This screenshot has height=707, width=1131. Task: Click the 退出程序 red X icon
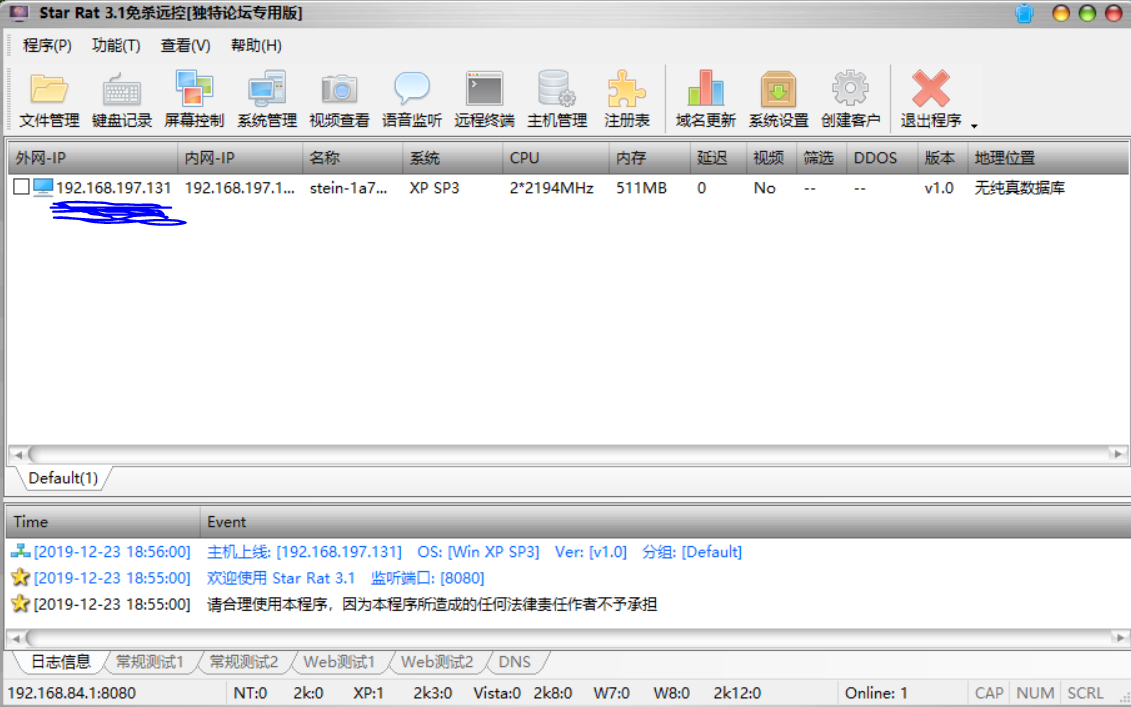tap(930, 89)
